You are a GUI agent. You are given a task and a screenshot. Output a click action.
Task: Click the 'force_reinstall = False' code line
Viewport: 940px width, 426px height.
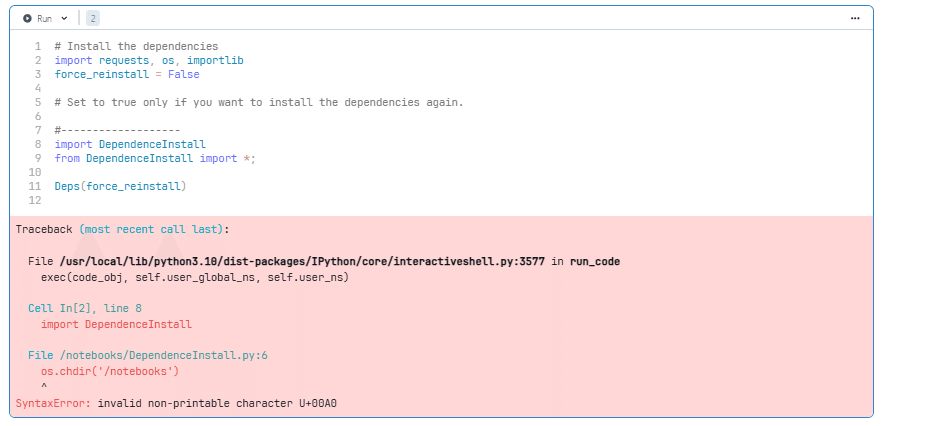click(x=127, y=74)
